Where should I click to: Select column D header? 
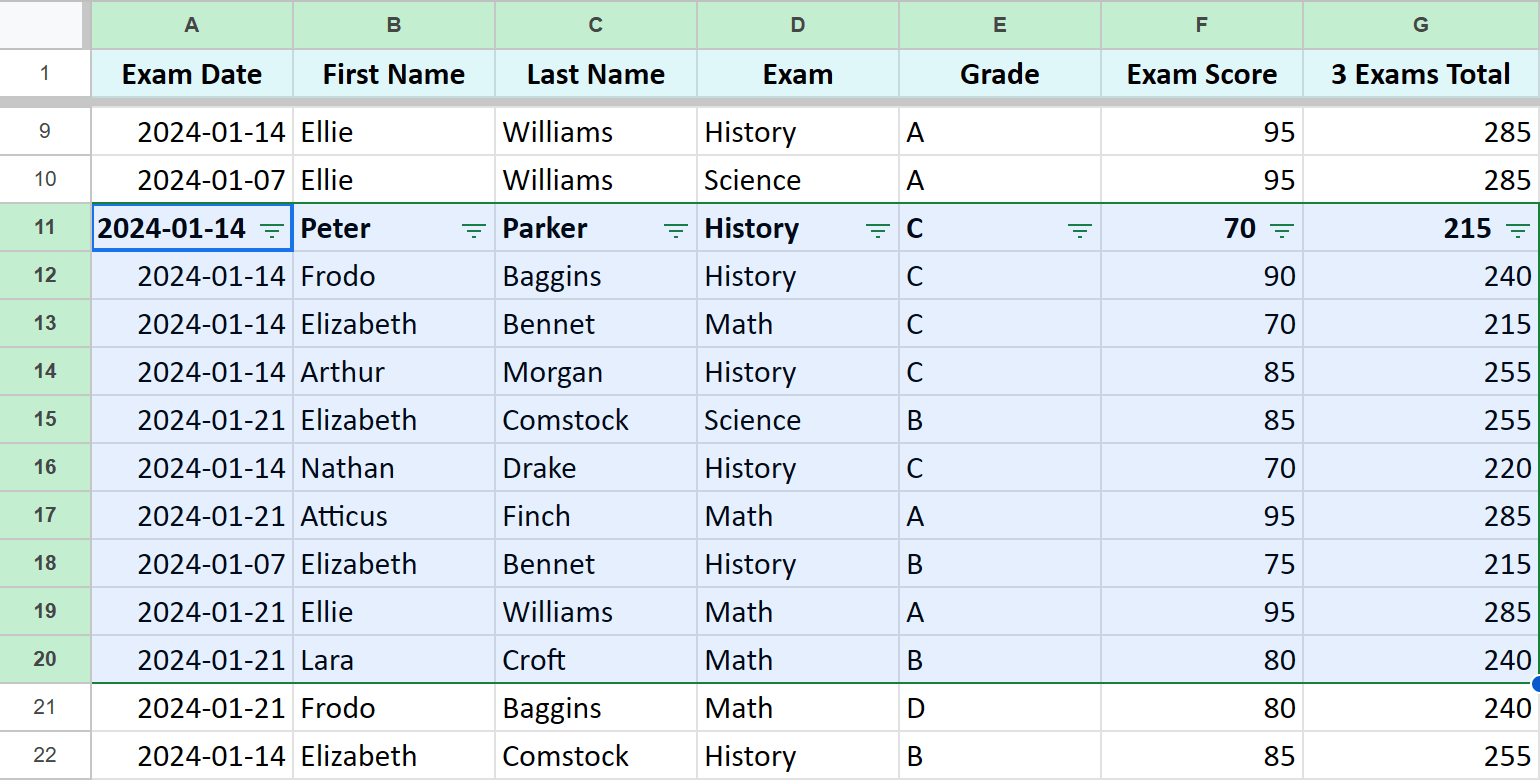pos(798,25)
